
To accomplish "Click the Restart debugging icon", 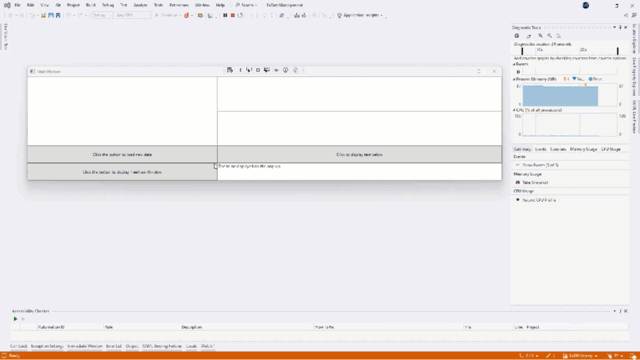I will (240, 15).
